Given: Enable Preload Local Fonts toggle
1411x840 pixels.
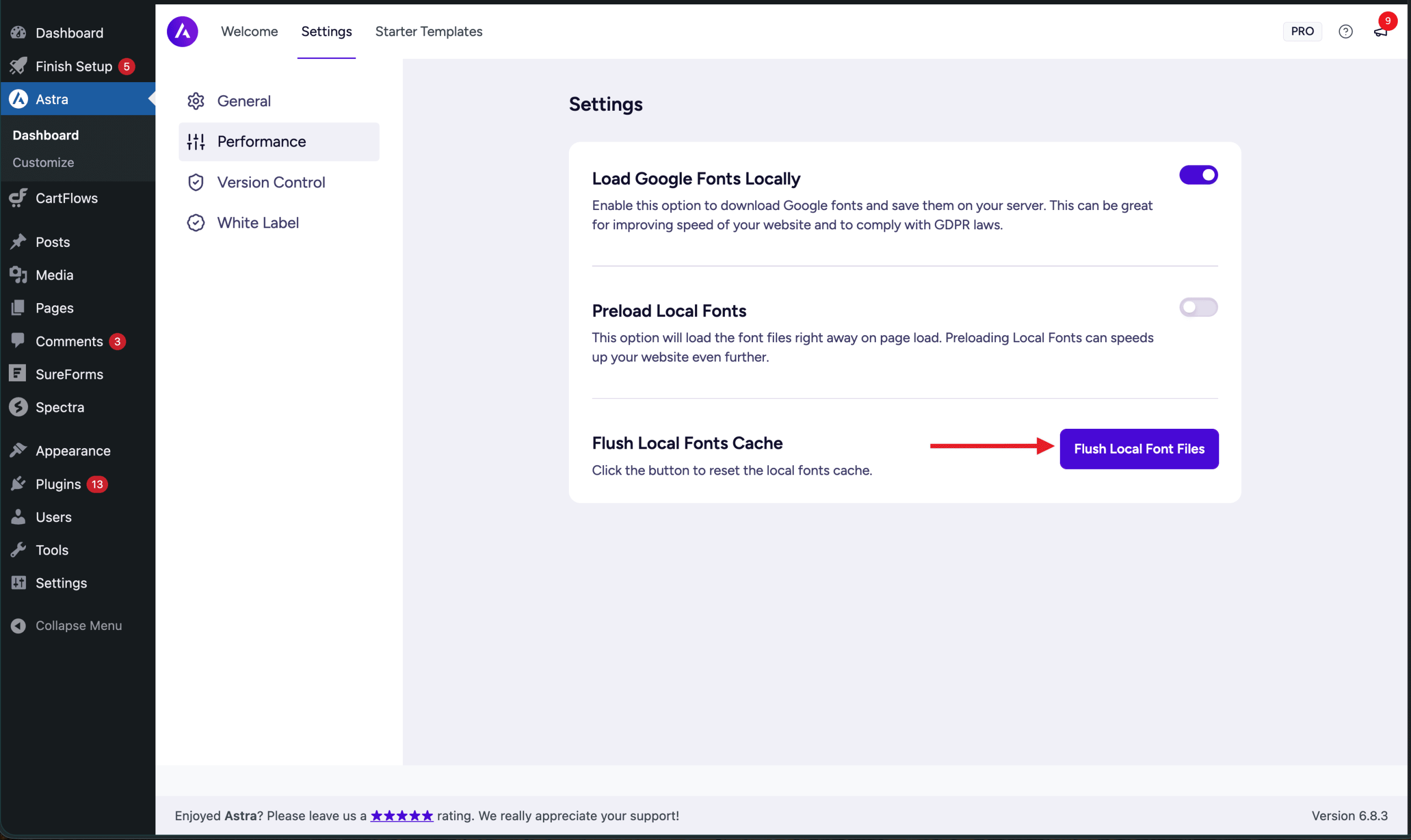Looking at the screenshot, I should [1198, 308].
